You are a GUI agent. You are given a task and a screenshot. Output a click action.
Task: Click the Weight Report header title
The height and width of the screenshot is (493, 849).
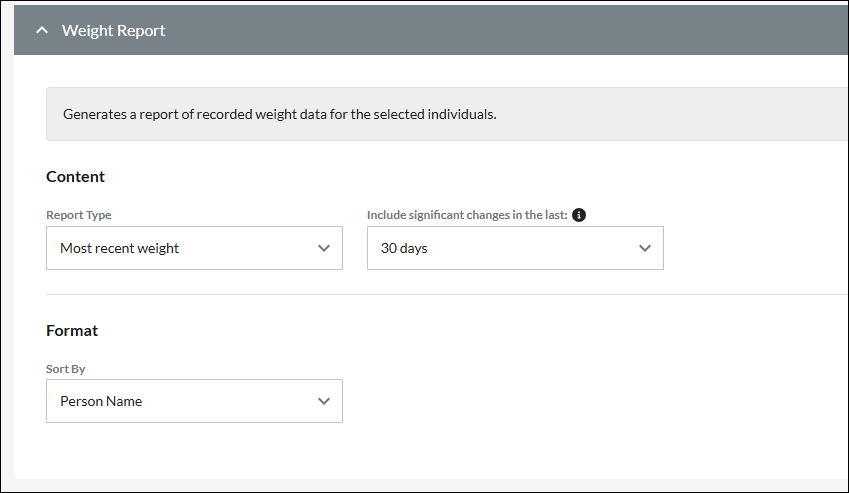tap(113, 31)
